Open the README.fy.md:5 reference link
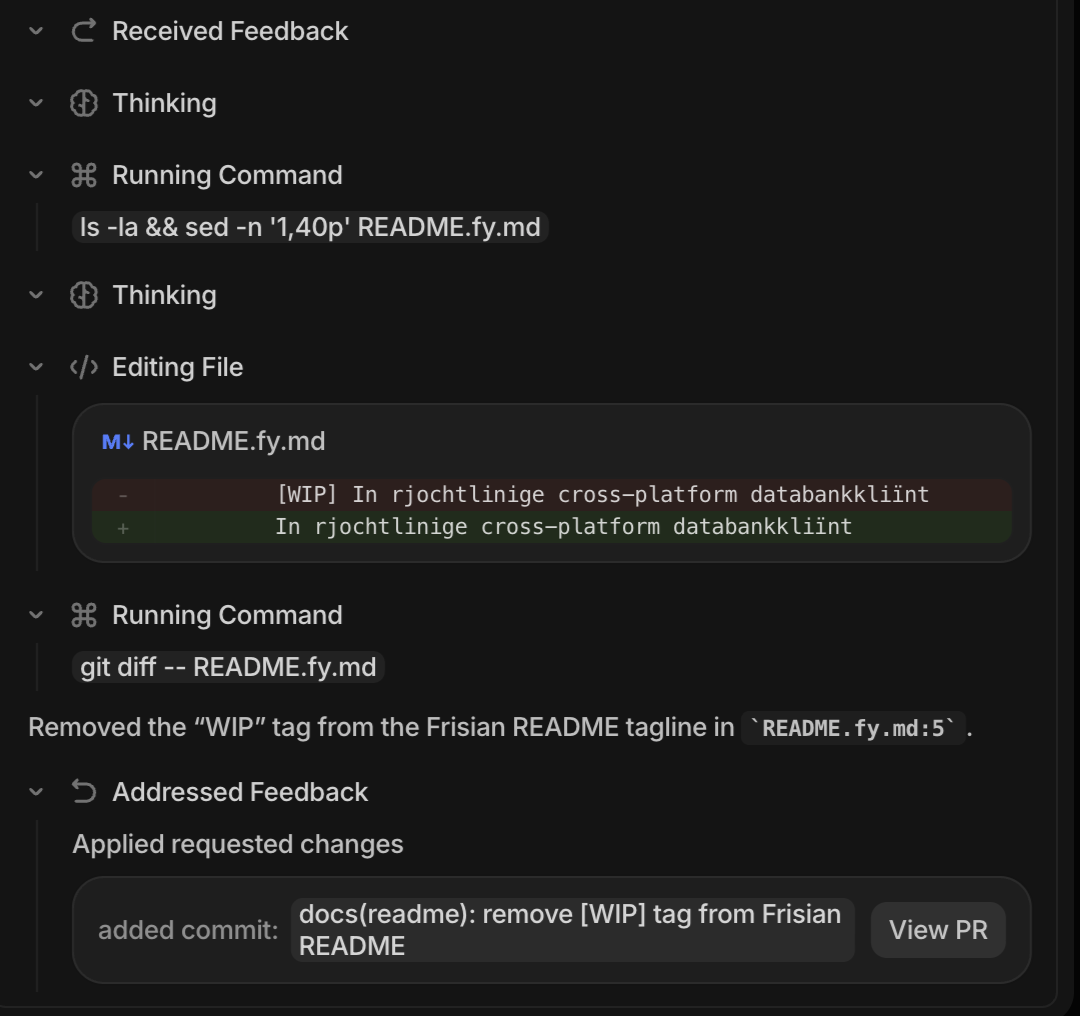This screenshot has width=1080, height=1016. point(853,728)
